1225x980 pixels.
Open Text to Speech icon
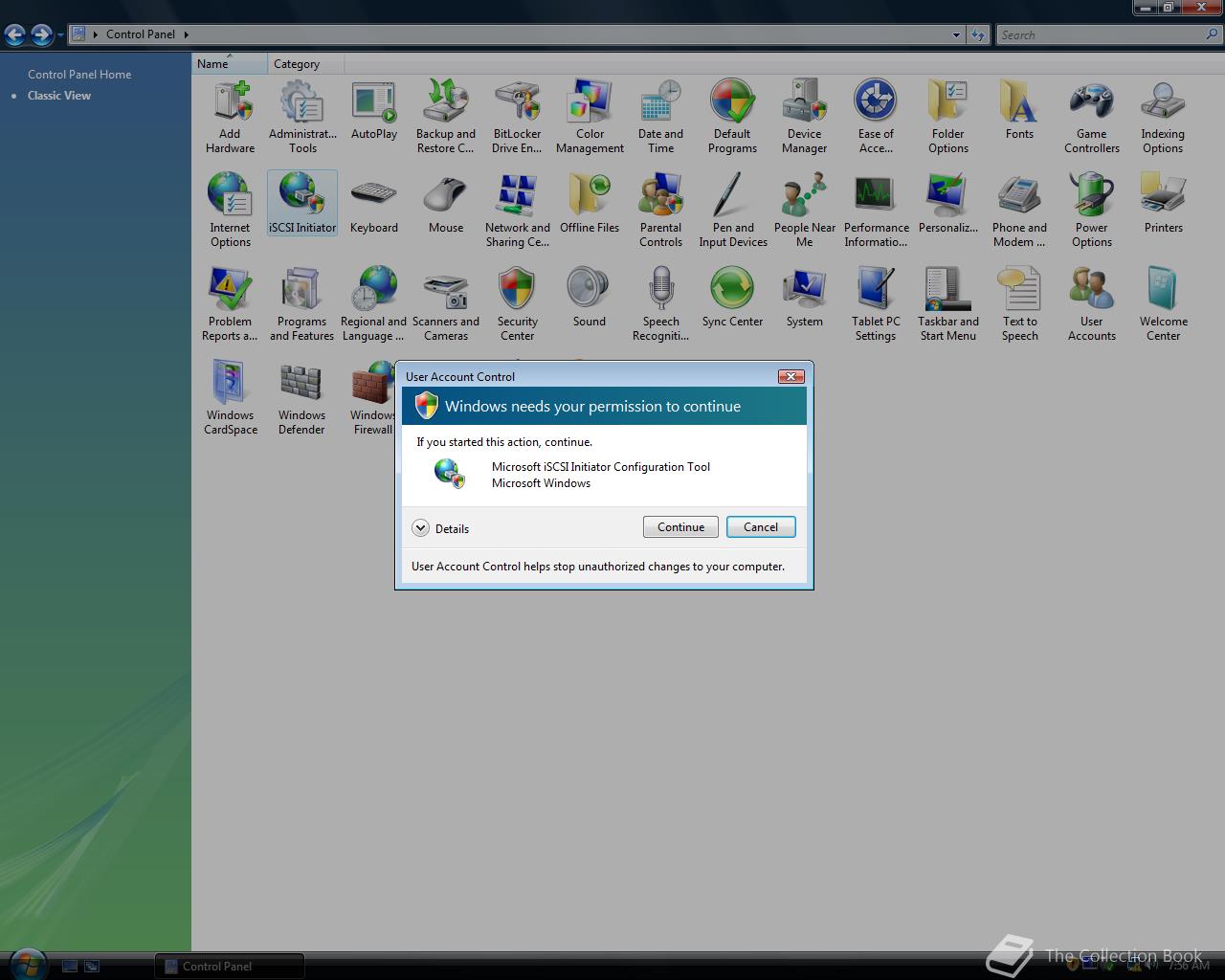(1020, 304)
